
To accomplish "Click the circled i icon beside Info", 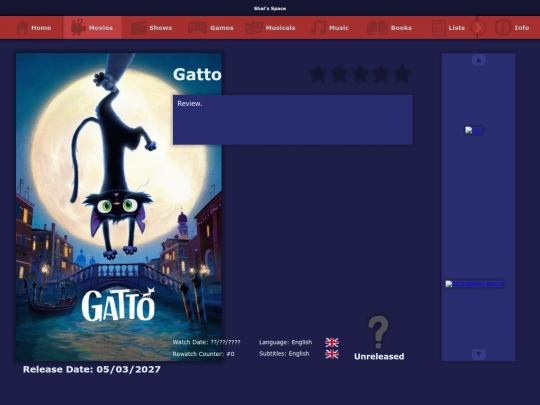I will [x=502, y=28].
